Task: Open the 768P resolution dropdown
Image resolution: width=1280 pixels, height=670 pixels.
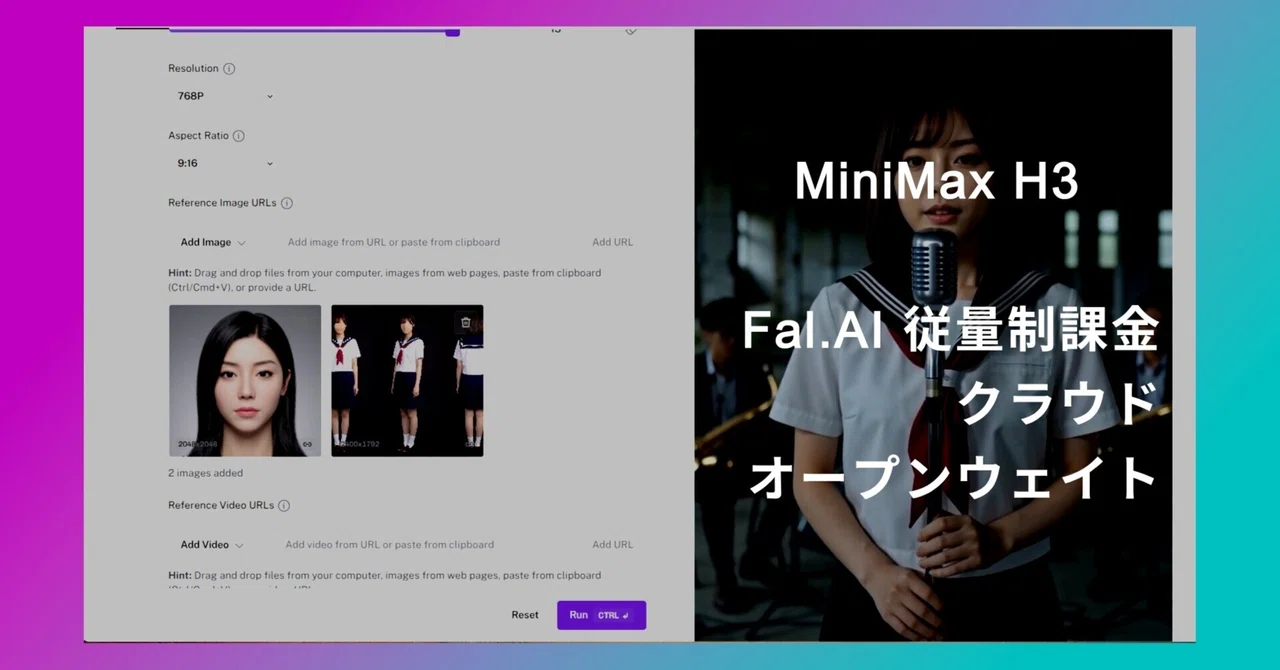Action: tap(225, 96)
